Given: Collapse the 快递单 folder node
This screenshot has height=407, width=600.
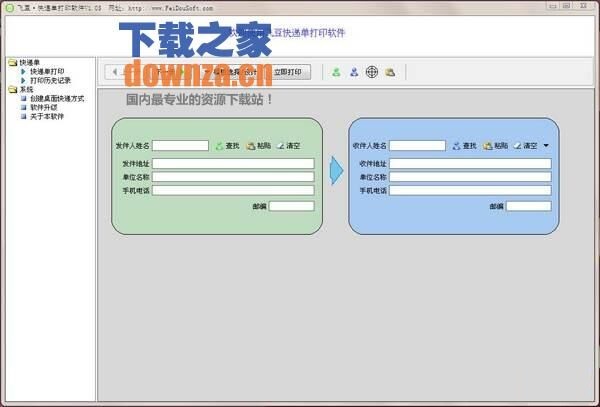Looking at the screenshot, I should click(x=13, y=62).
